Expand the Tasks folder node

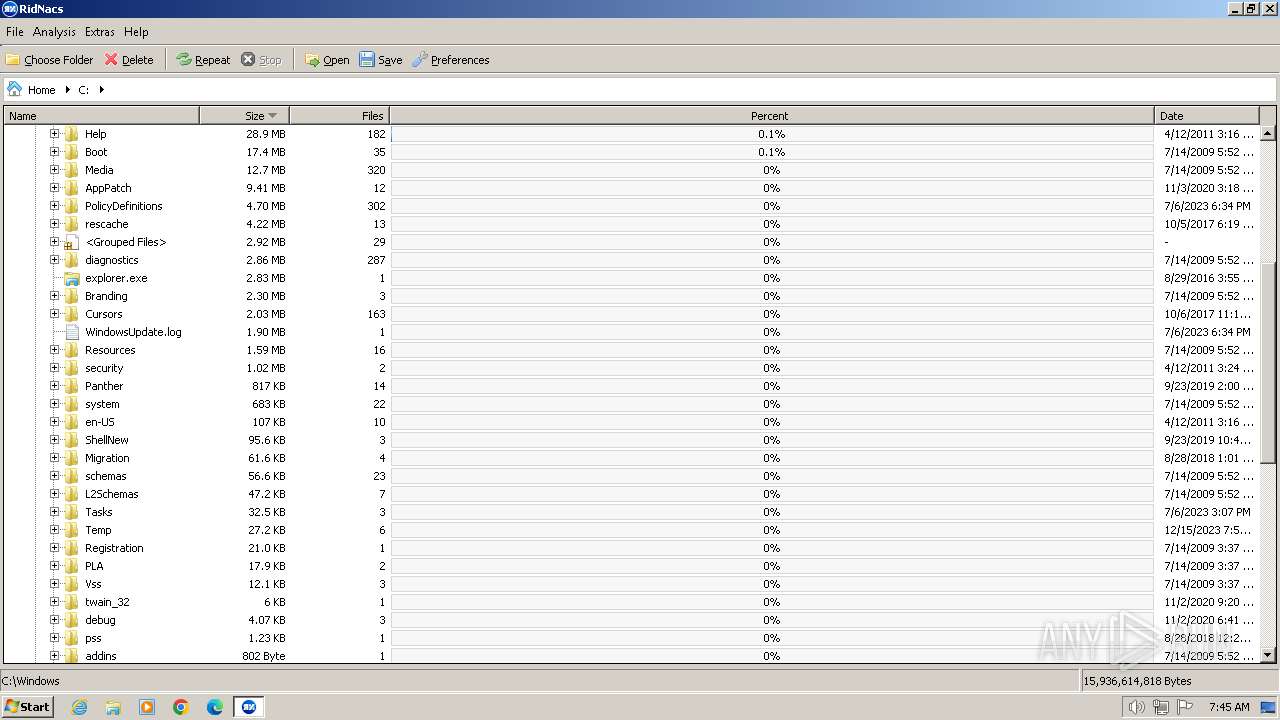click(x=55, y=511)
